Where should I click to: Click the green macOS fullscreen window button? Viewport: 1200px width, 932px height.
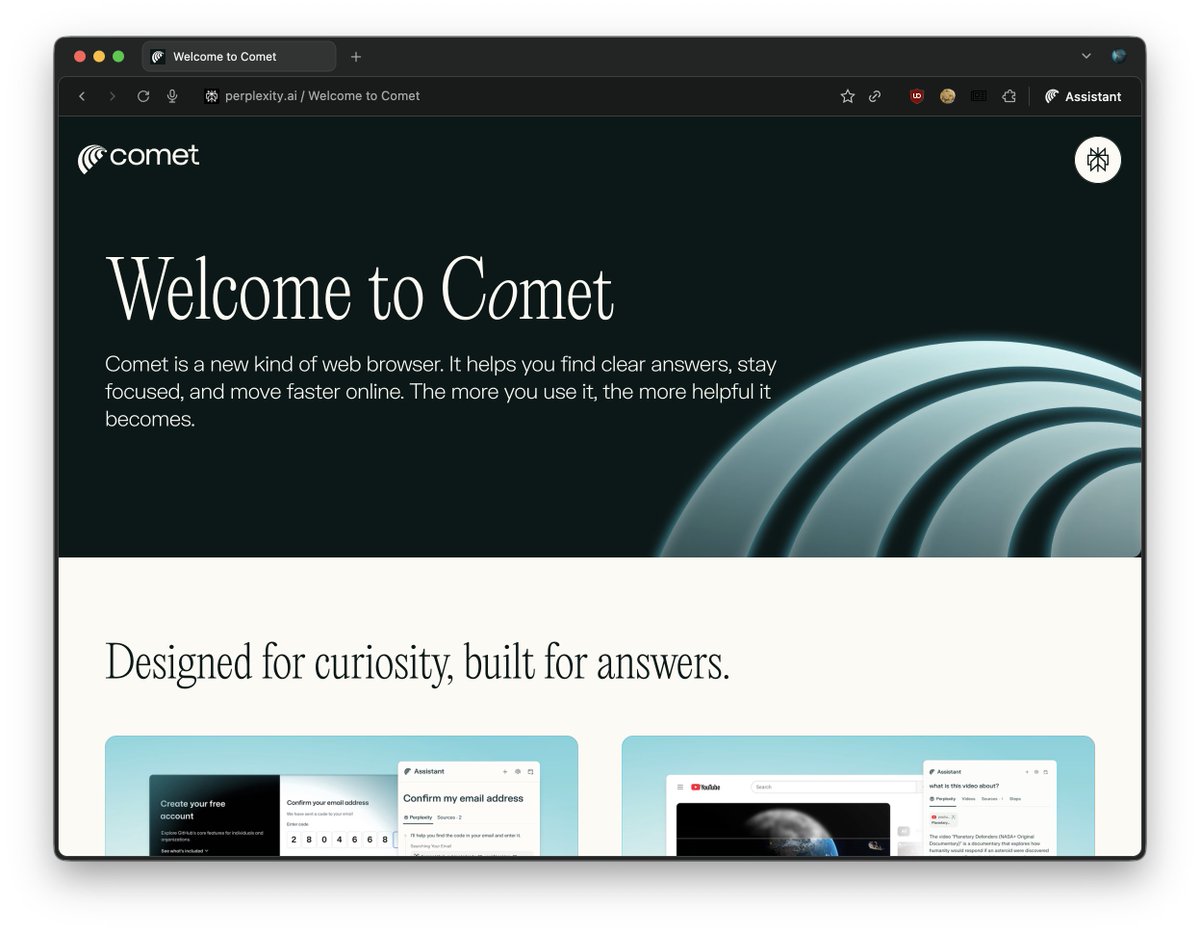click(118, 56)
